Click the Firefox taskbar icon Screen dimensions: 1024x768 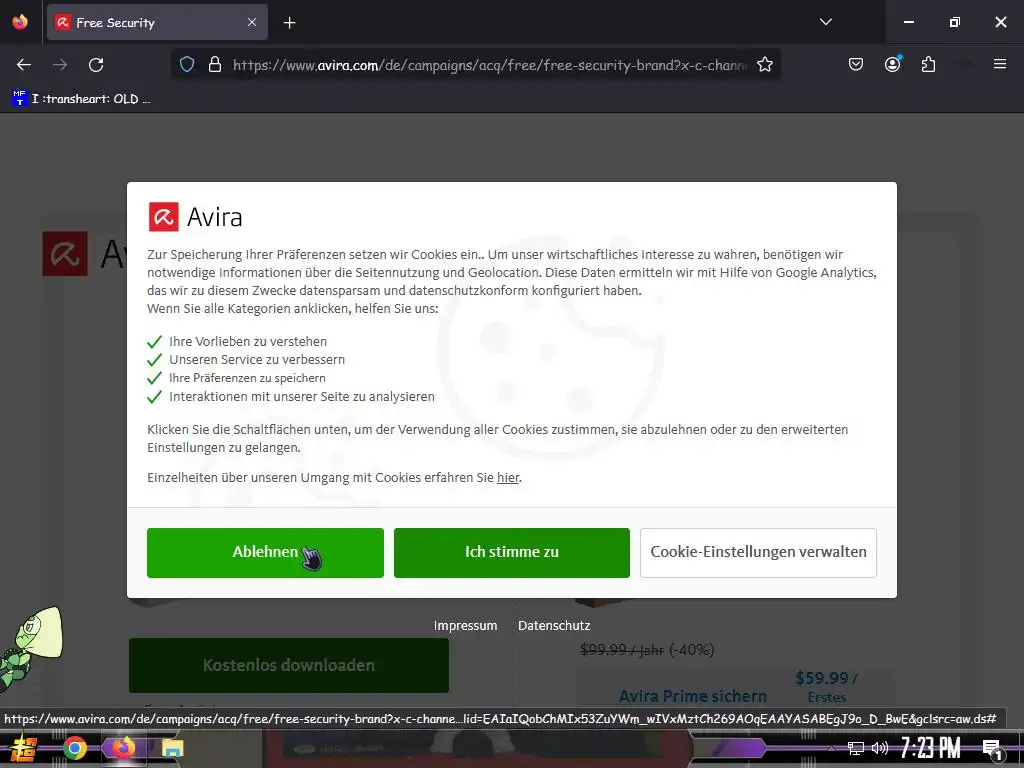(x=123, y=748)
